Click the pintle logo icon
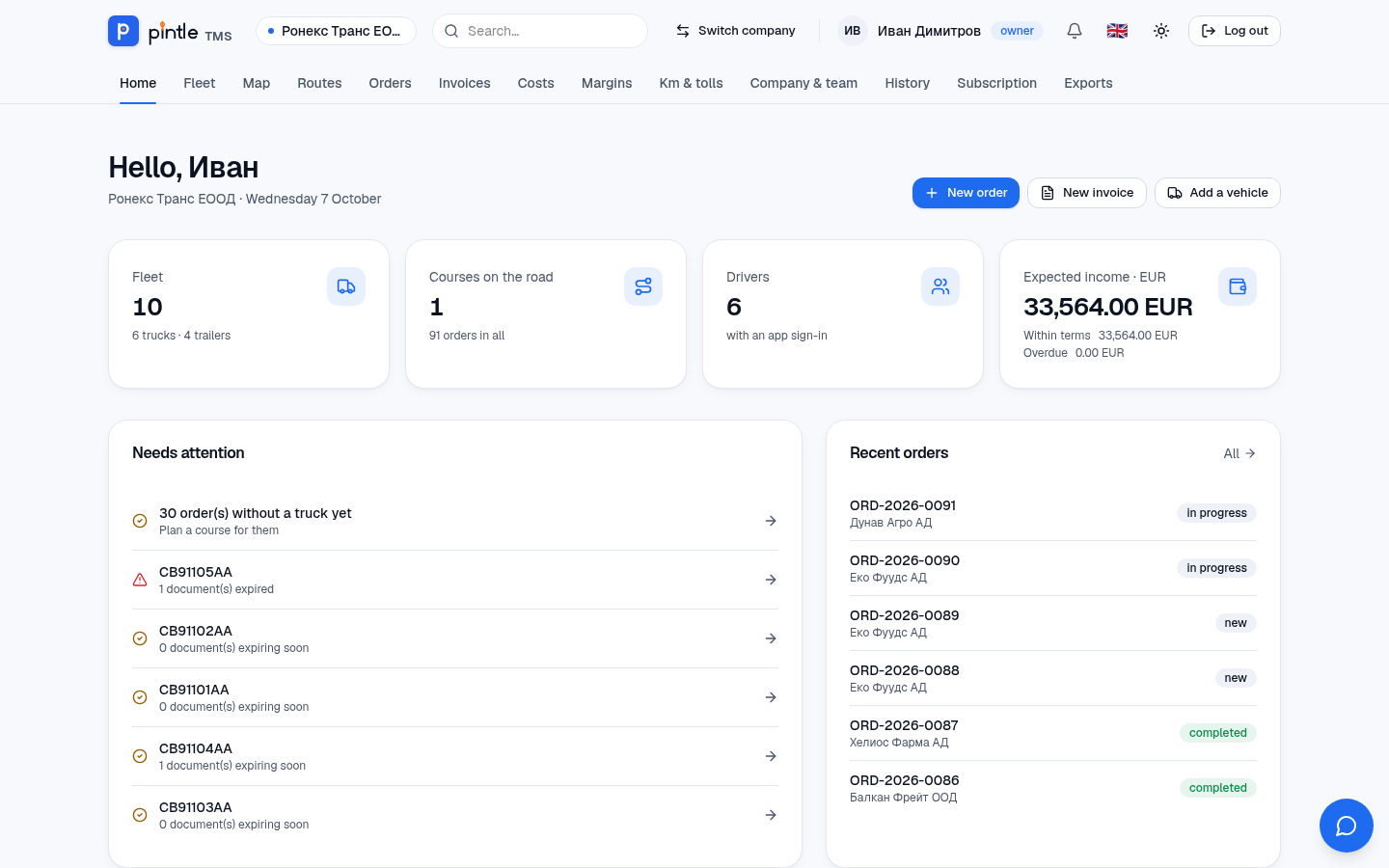 tap(123, 31)
